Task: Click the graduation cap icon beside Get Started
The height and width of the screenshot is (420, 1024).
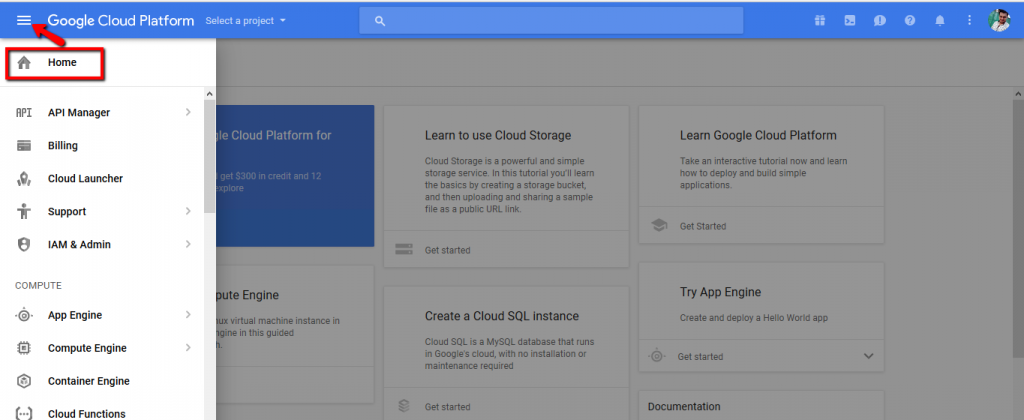Action: click(x=659, y=226)
